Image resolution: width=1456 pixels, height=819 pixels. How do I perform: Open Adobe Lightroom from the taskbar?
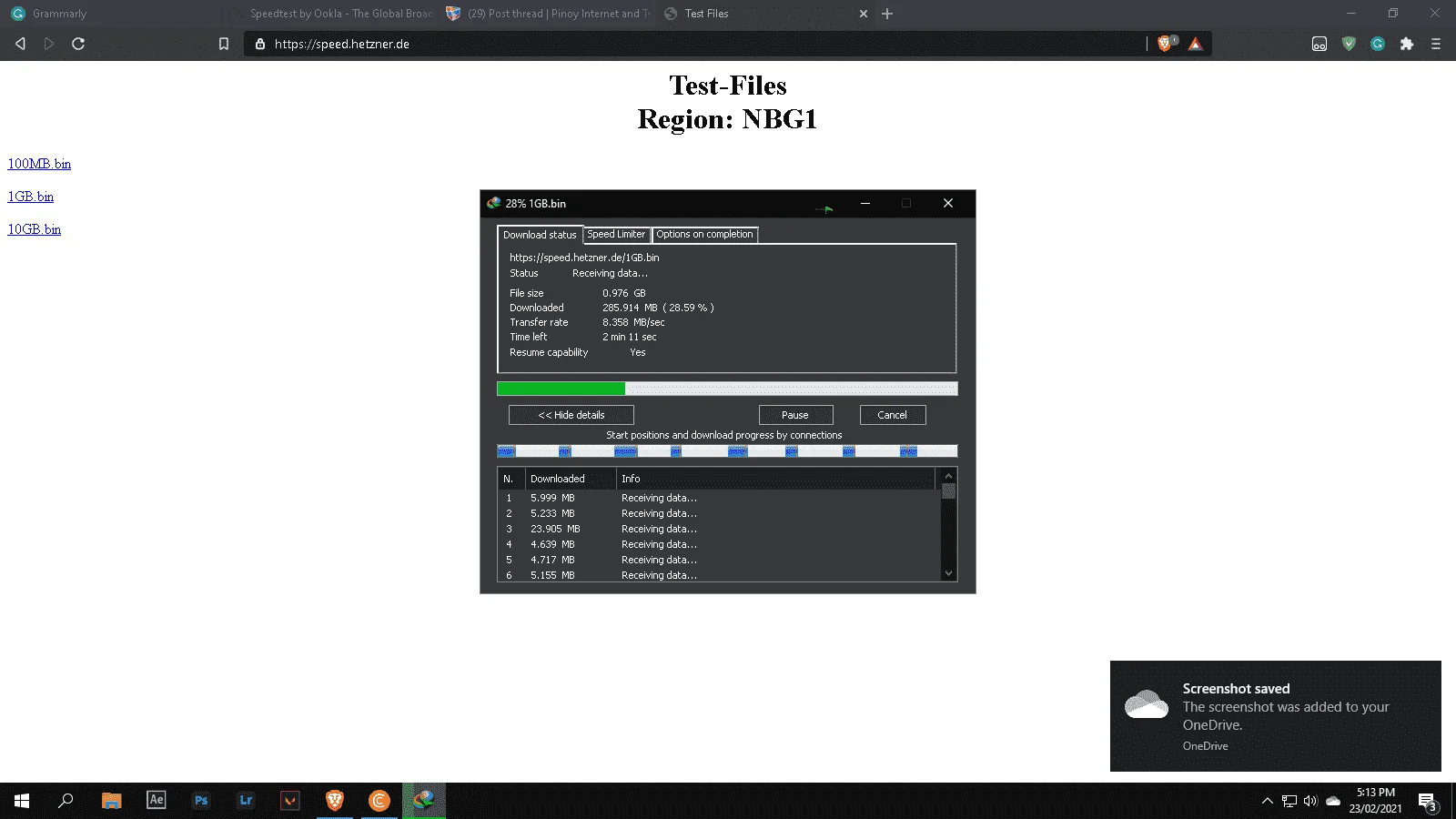(246, 801)
